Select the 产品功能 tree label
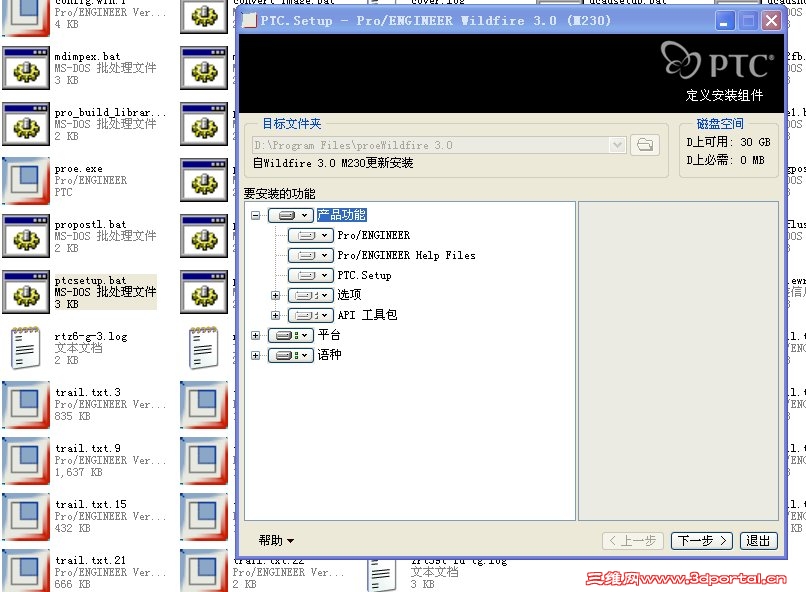The height and width of the screenshot is (592, 806). [342, 215]
